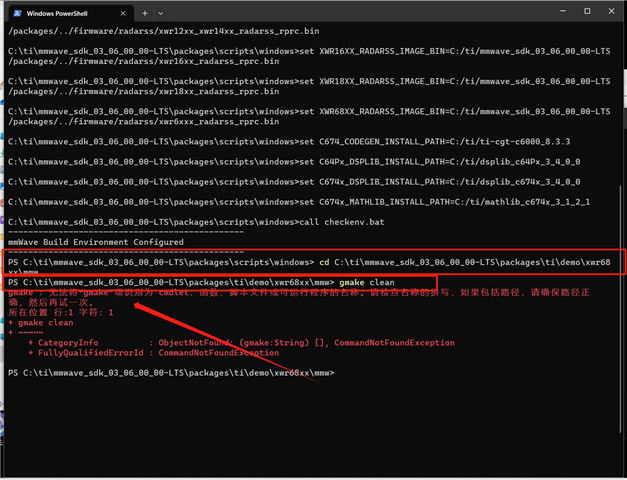The image size is (627, 480).
Task: Click the C64Px_DSPLIB_INSTALL_PATH set line
Action: (x=294, y=162)
